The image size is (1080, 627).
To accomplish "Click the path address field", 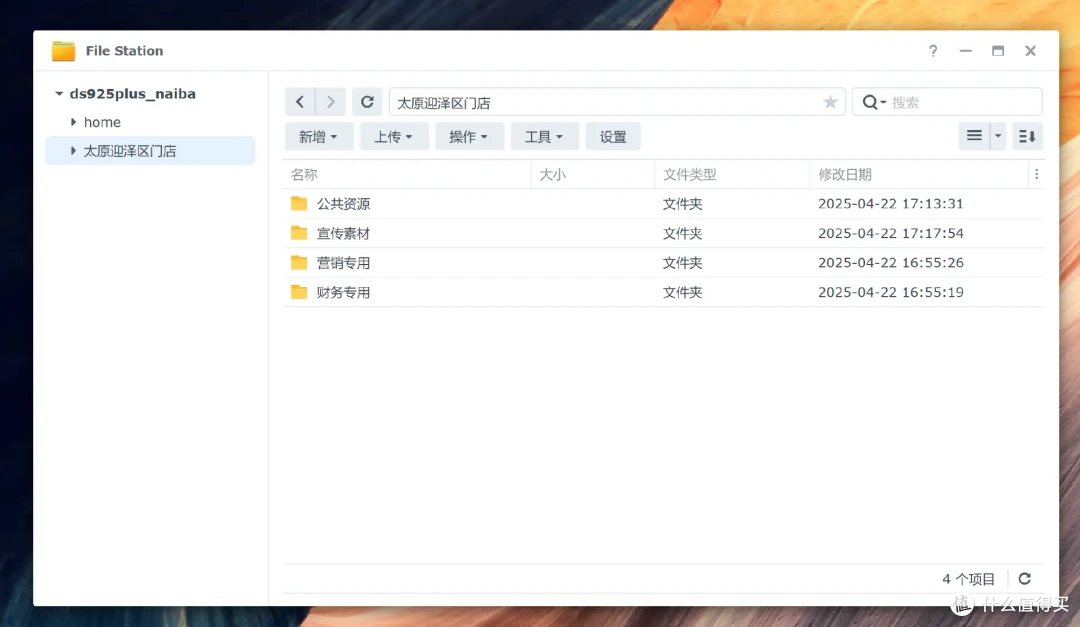I will (x=616, y=102).
